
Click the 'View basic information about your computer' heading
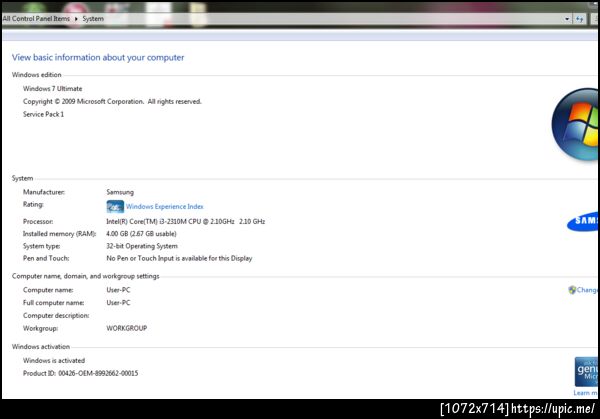tap(98, 57)
